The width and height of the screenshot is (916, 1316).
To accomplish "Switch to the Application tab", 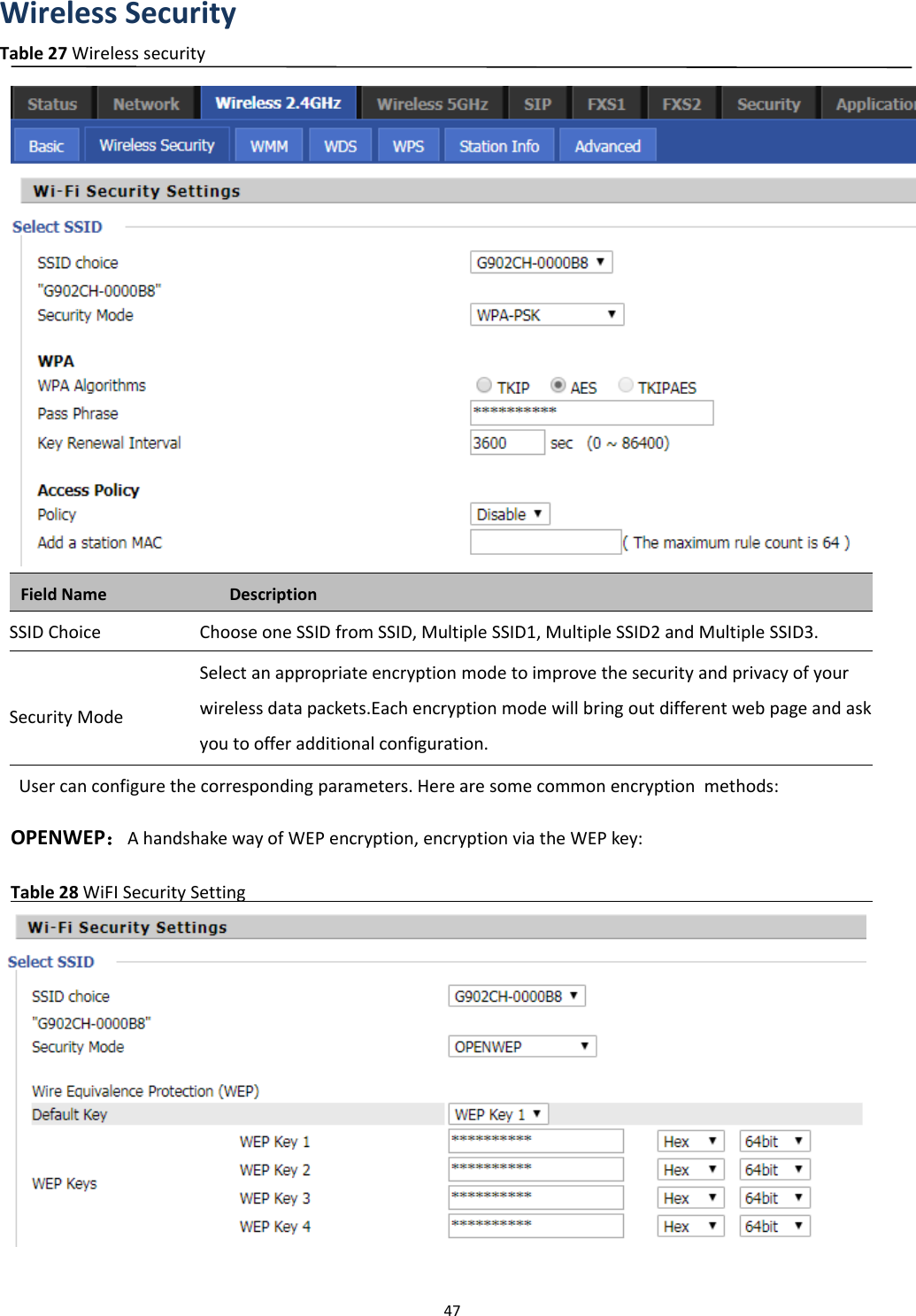I will click(874, 103).
